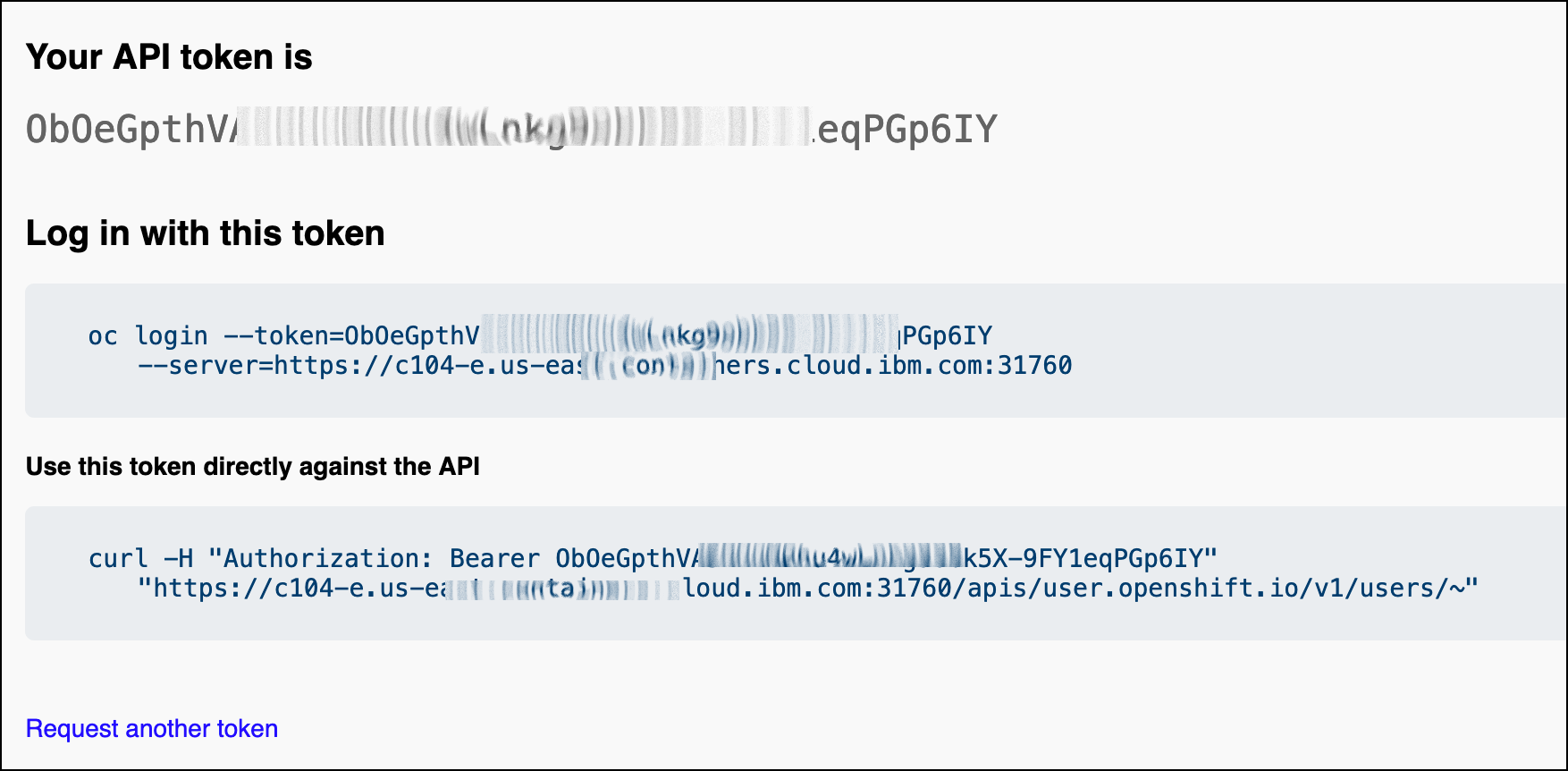Click the Request another token link
The image size is (1568, 771).
point(152,729)
